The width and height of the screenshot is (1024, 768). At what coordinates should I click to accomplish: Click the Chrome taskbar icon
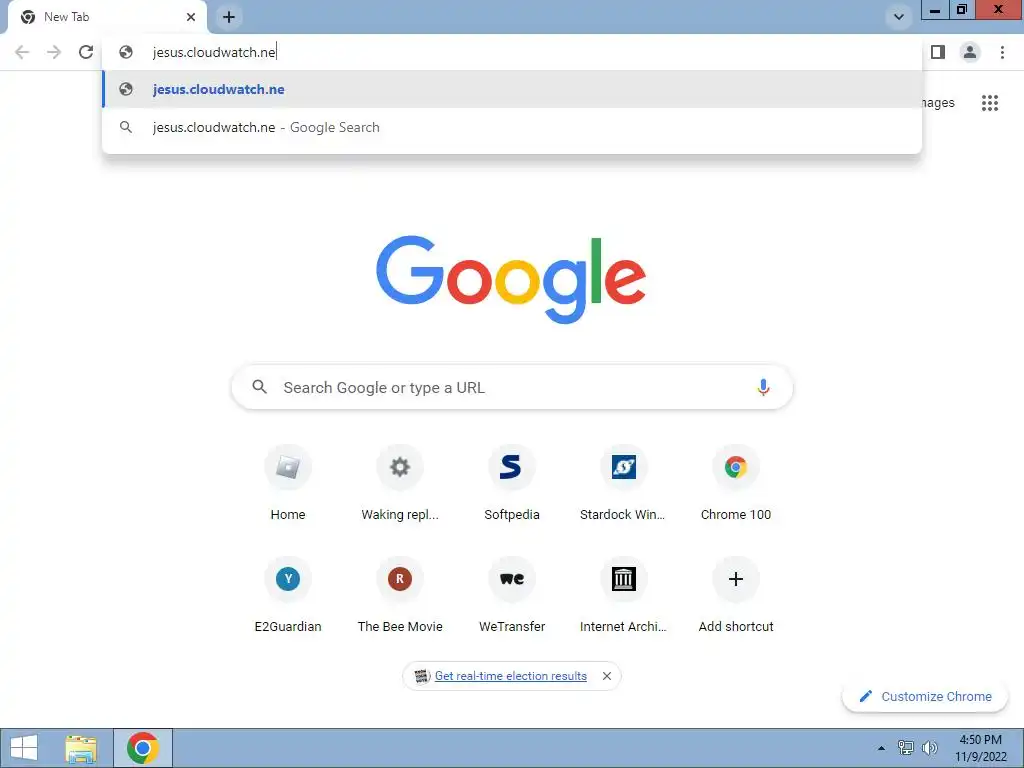(x=143, y=748)
